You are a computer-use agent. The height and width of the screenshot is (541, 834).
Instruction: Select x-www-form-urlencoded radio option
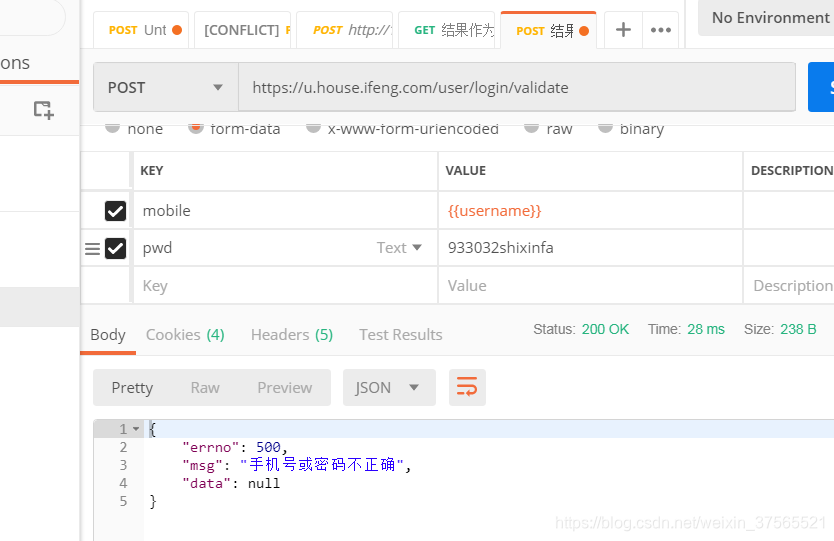(x=313, y=127)
